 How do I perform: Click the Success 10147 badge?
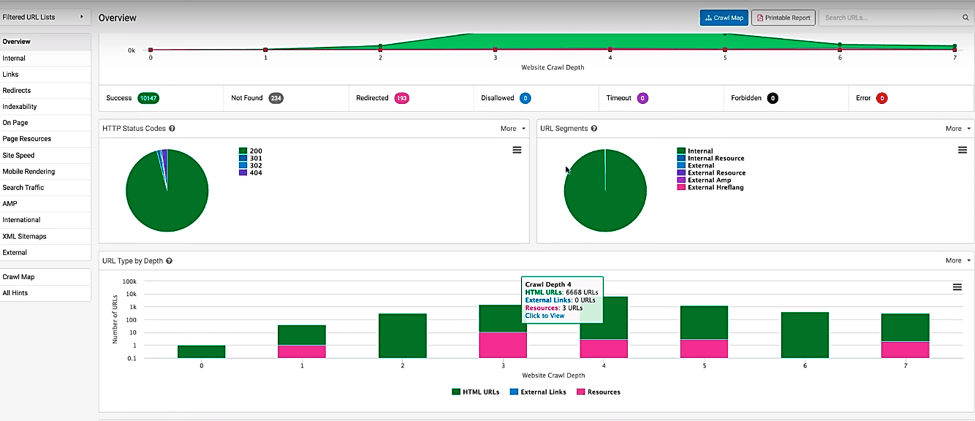click(x=148, y=98)
